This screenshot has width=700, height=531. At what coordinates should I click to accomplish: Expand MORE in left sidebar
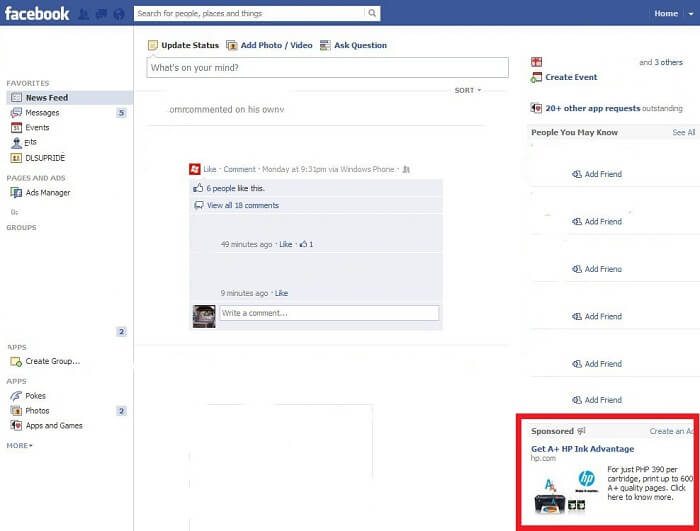pos(19,446)
